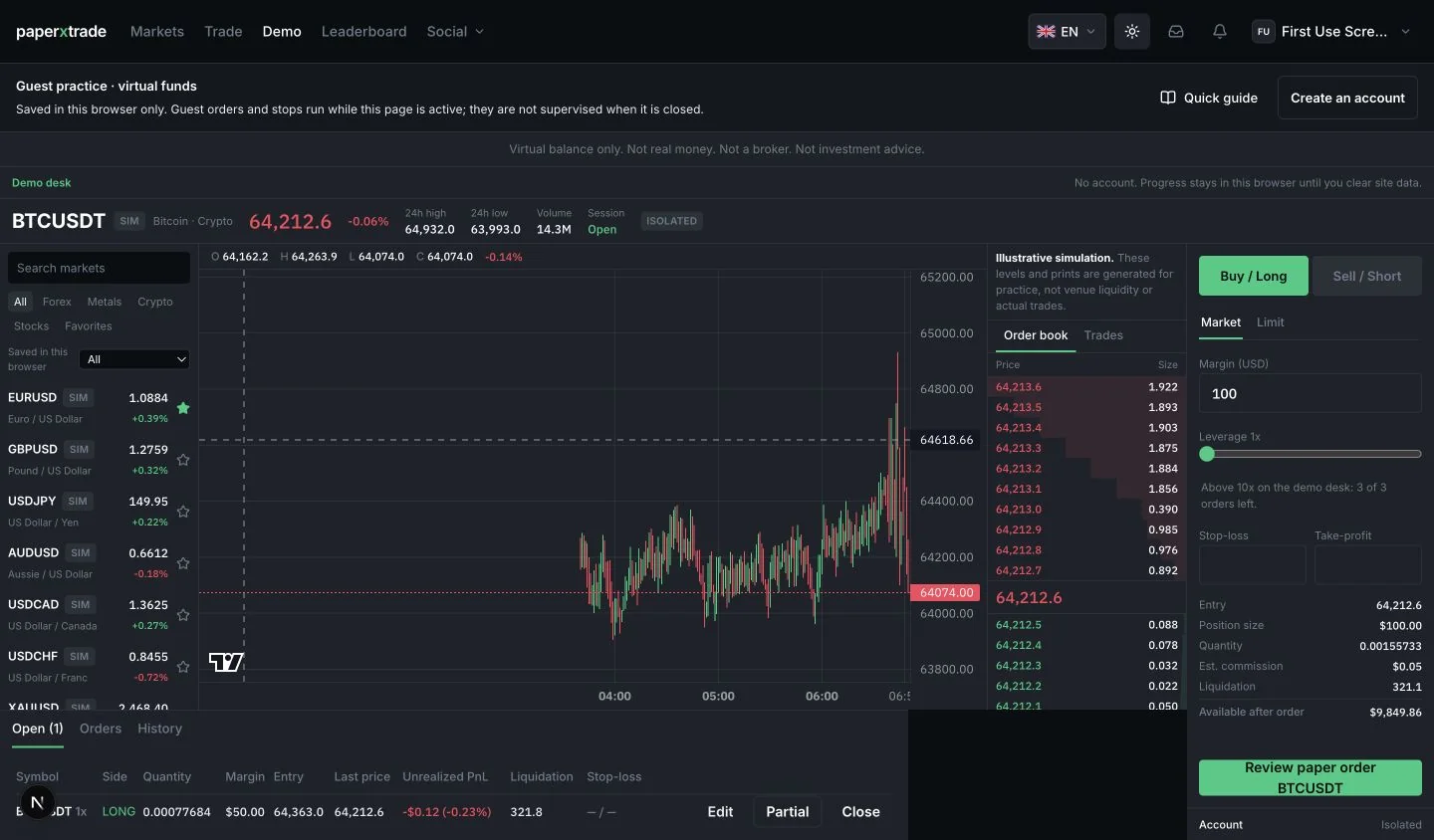1434x840 pixels.
Task: Open the Saved in this browser All dropdown
Action: click(134, 359)
